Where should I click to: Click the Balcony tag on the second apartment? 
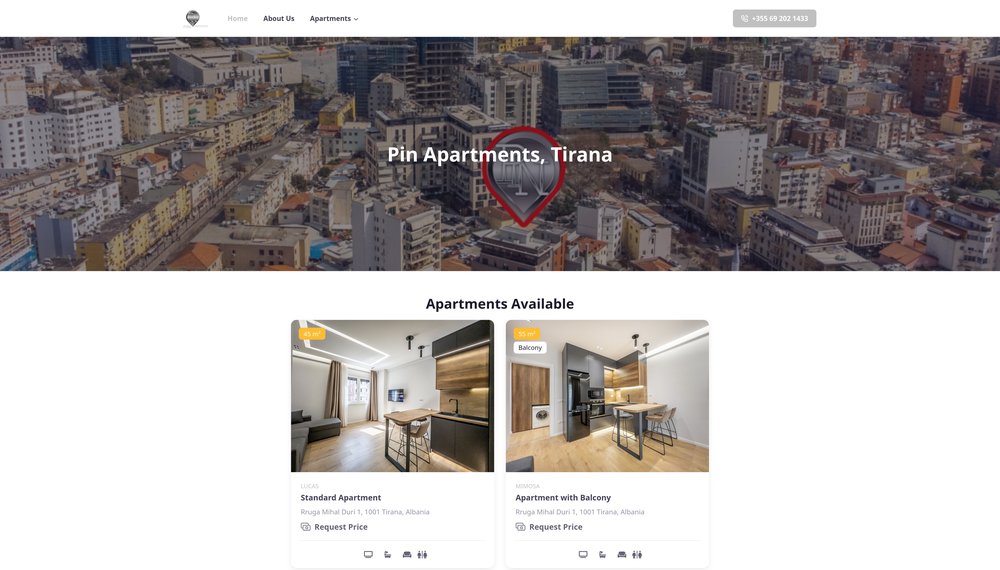[x=530, y=347]
